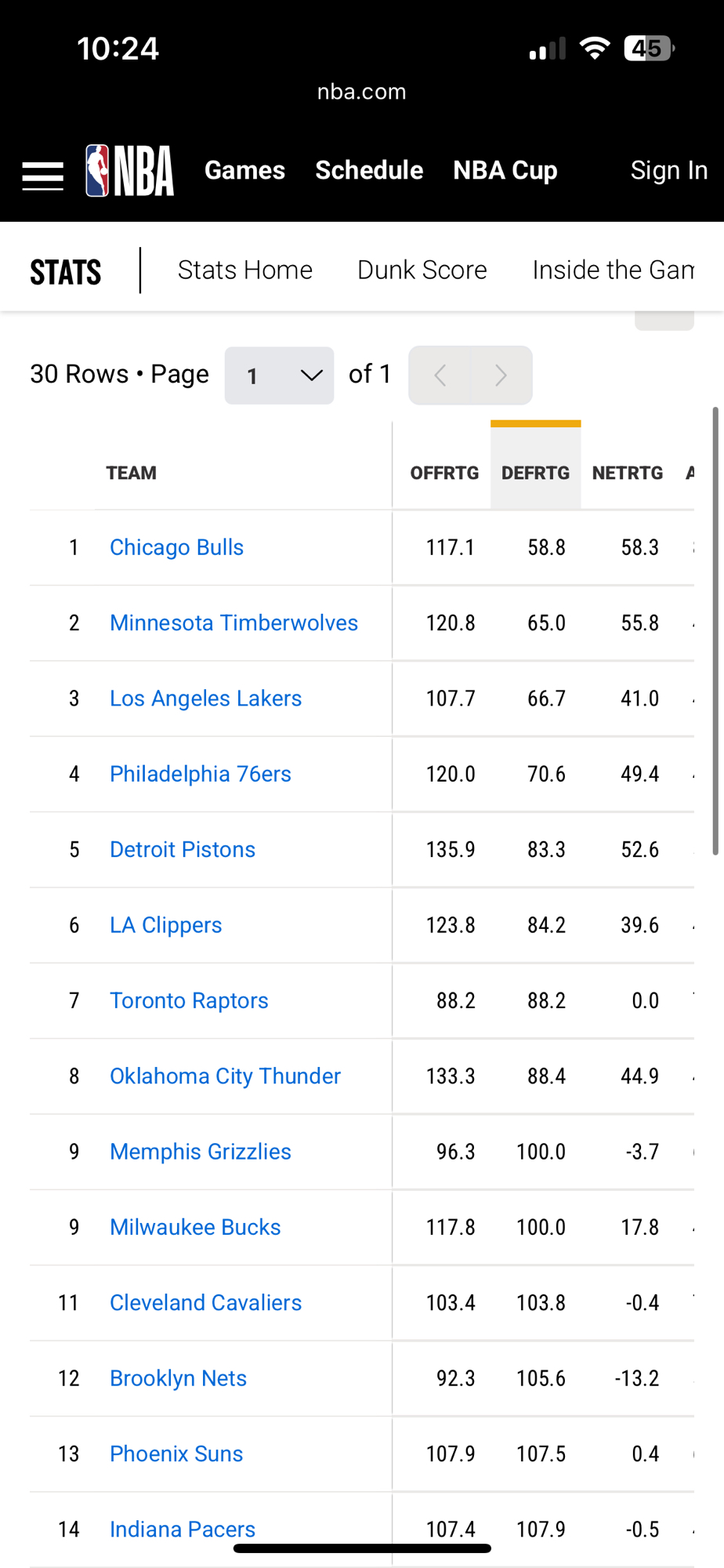Open Chicago Bulls team link
The width and height of the screenshot is (724, 1568).
coord(176,547)
